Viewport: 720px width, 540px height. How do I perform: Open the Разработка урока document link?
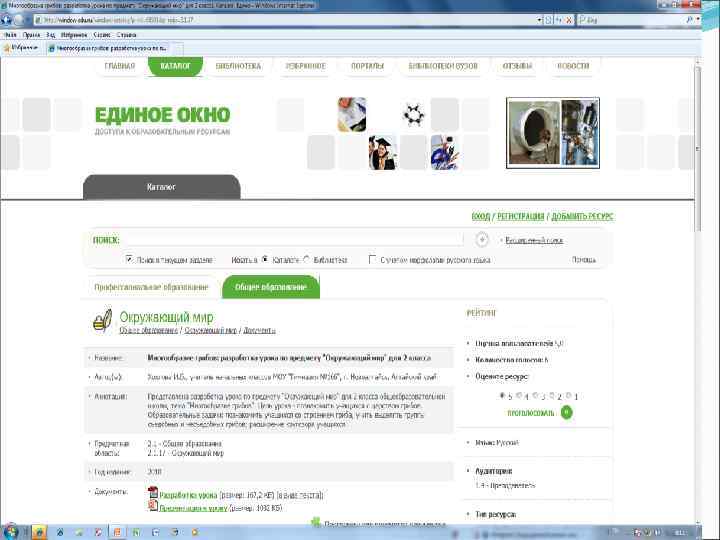click(188, 495)
